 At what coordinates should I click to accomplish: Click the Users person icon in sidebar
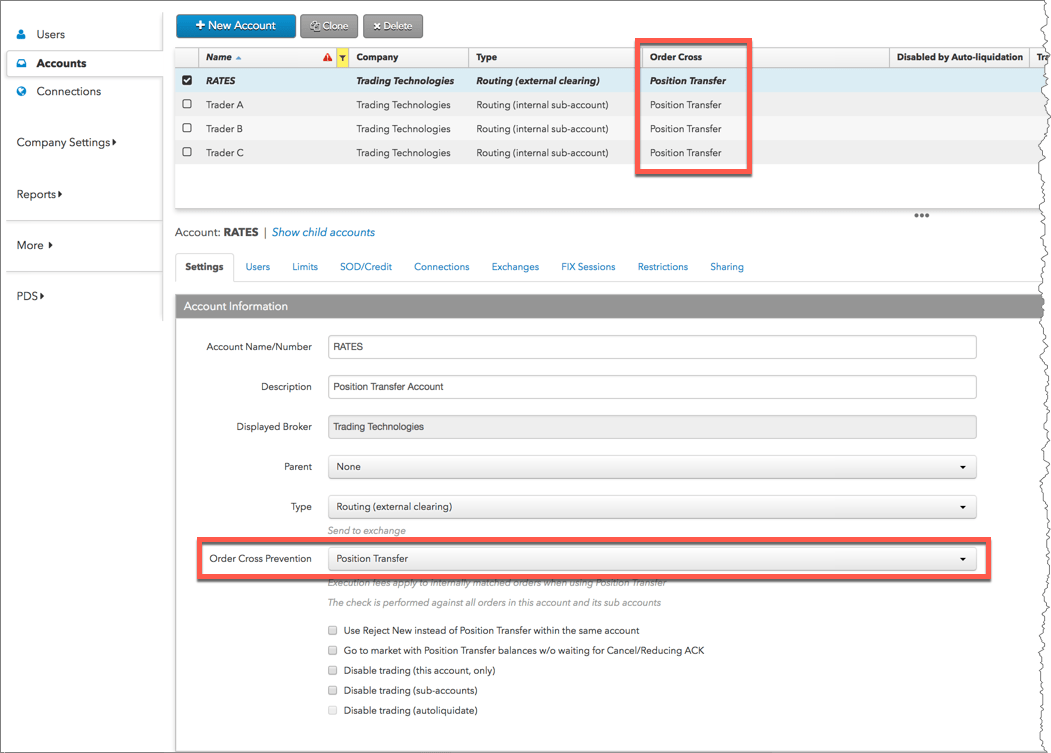click(21, 34)
